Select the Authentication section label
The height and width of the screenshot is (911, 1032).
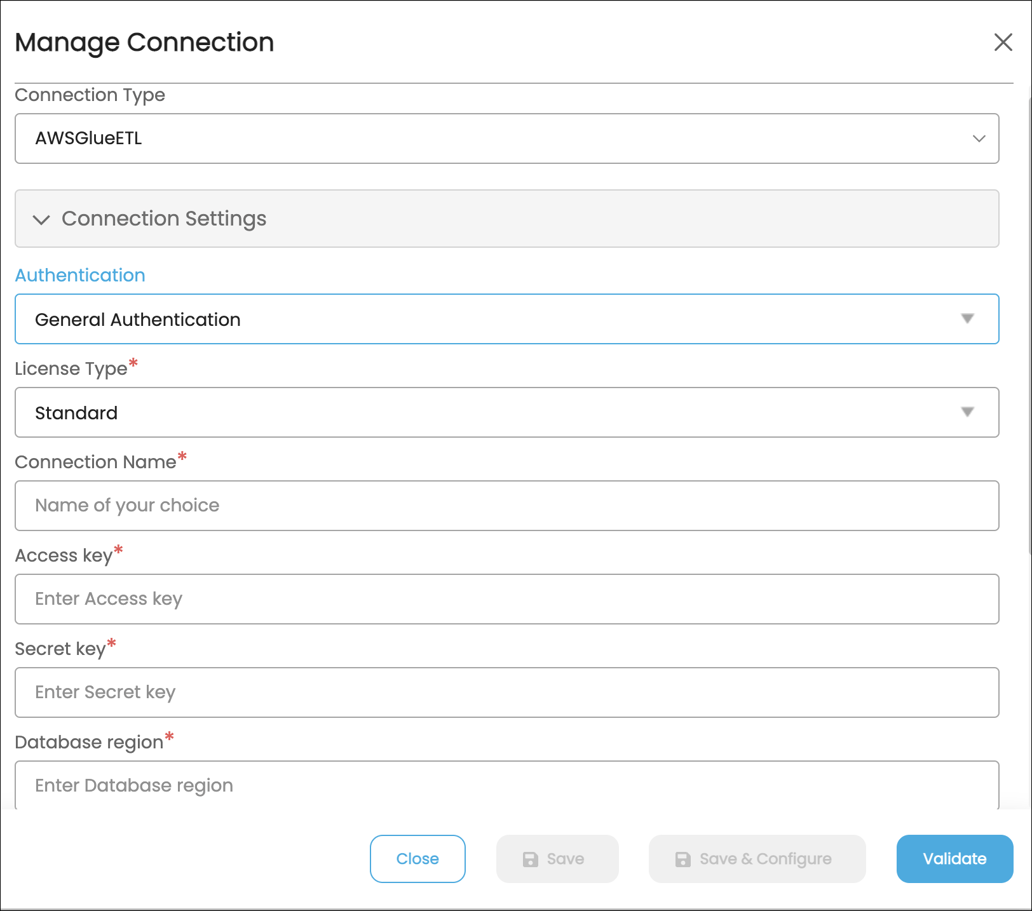[x=79, y=274]
